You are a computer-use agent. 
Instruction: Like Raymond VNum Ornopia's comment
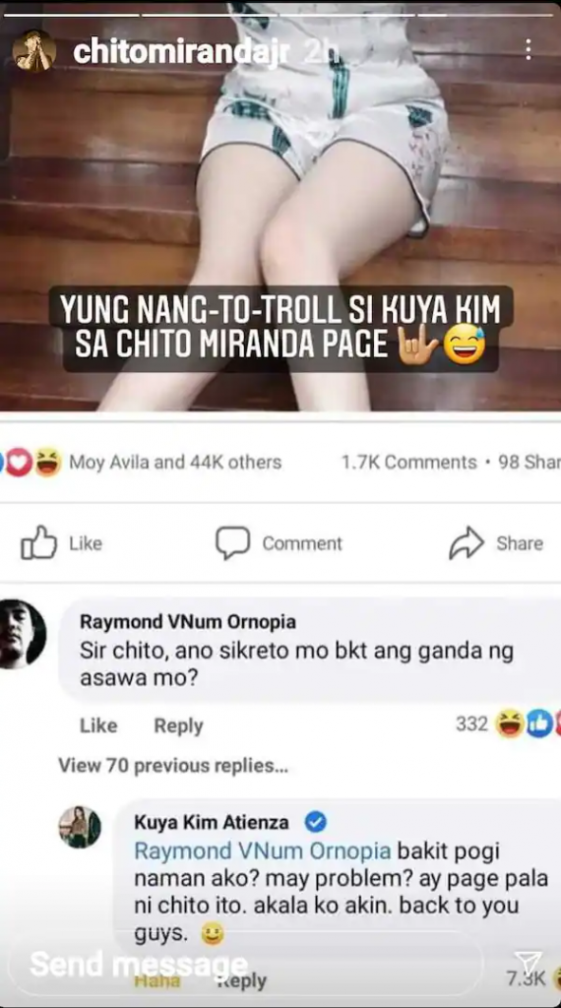point(98,726)
